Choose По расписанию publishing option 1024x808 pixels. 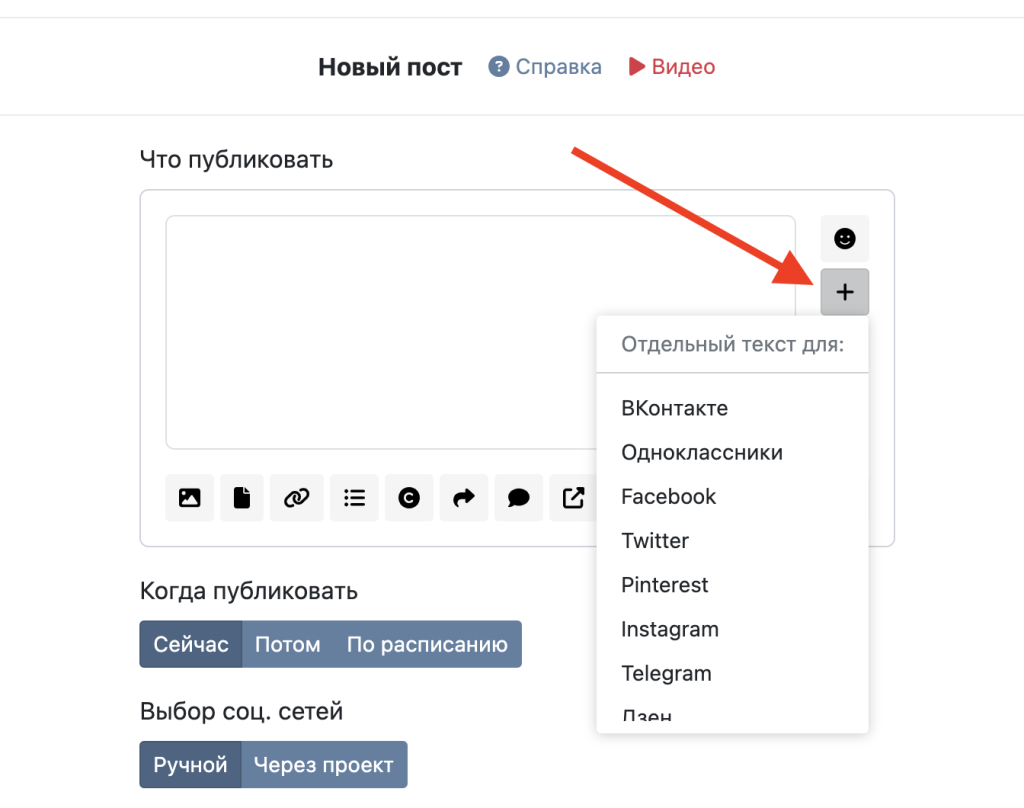(x=427, y=644)
